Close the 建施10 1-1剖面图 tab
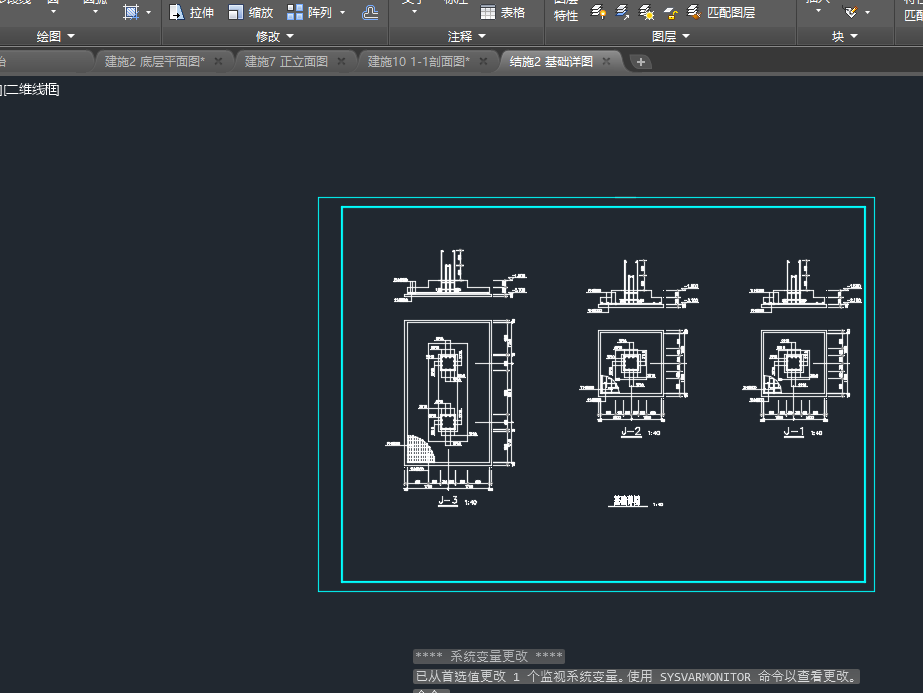This screenshot has width=923, height=693. (x=483, y=61)
